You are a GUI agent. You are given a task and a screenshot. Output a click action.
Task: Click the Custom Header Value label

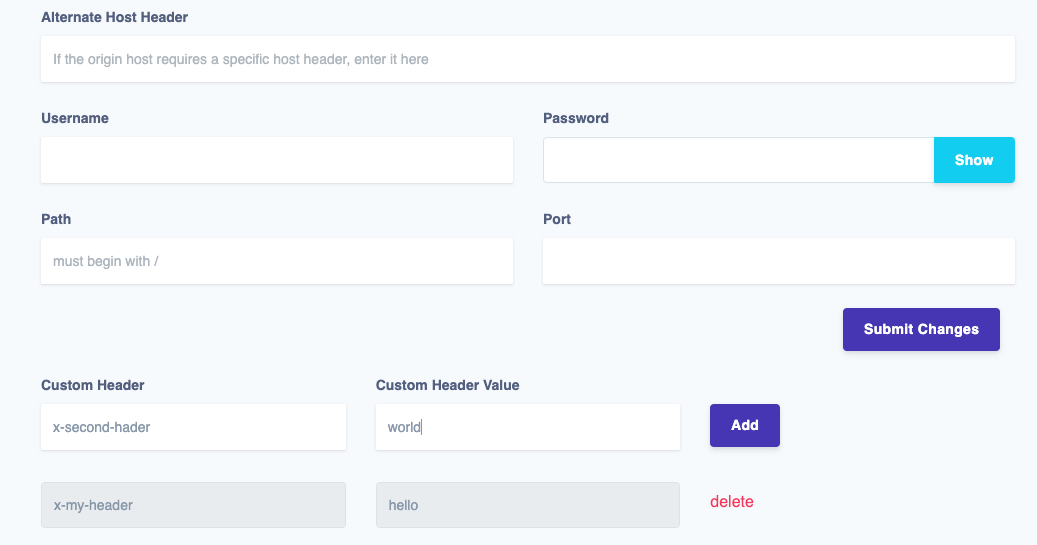[447, 385]
